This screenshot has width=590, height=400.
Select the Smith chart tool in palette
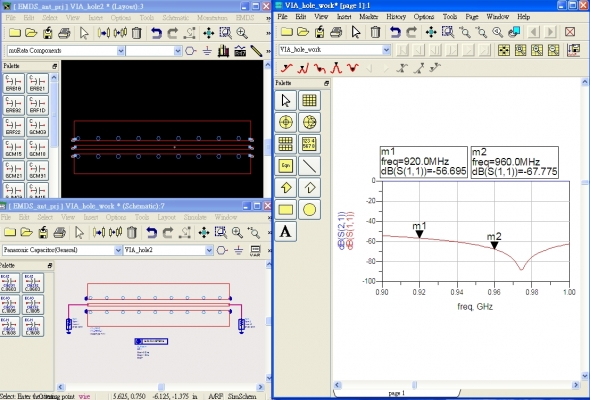309,122
